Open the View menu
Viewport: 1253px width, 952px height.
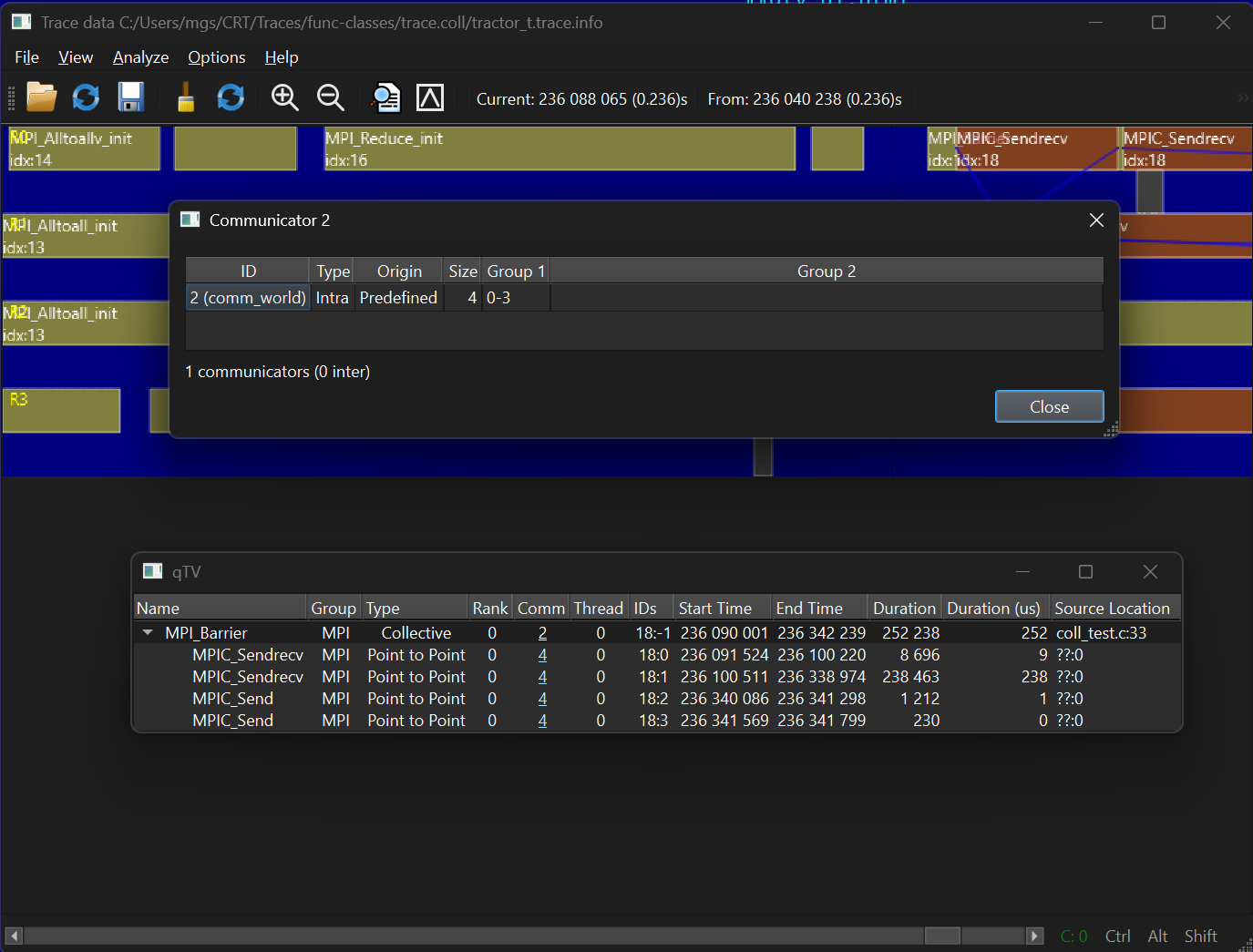(76, 57)
